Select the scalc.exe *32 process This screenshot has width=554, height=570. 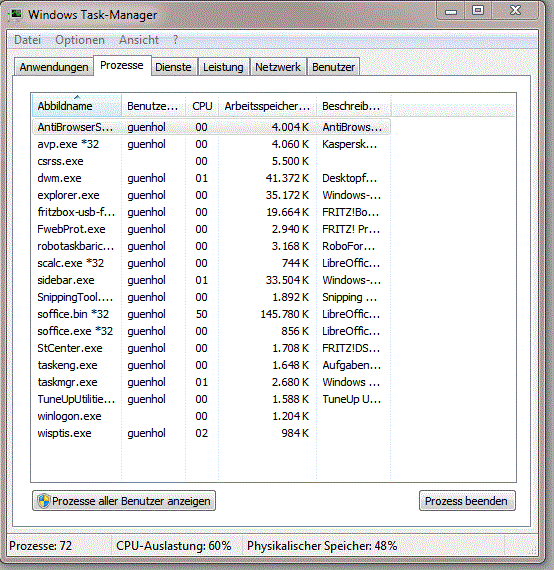click(211, 263)
